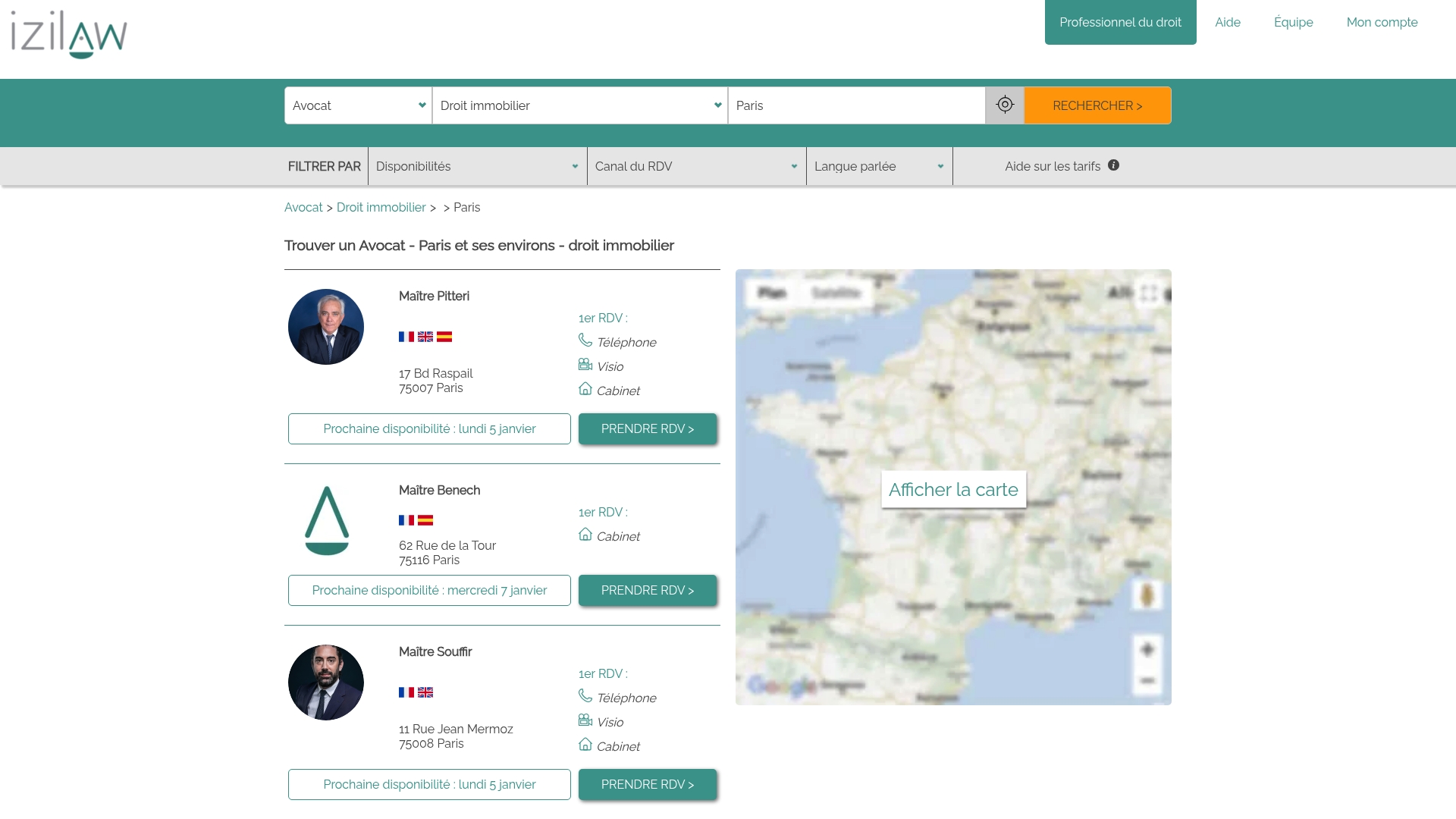Open the Canal du RDV dropdown
This screenshot has height=819, width=1456.
pyautogui.click(x=695, y=166)
